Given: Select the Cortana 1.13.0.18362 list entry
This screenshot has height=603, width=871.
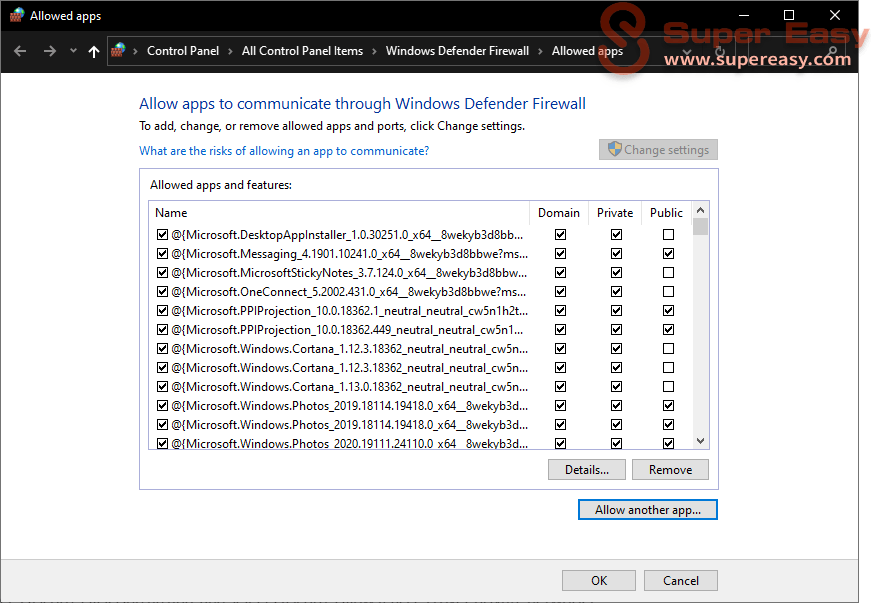Looking at the screenshot, I should (349, 386).
